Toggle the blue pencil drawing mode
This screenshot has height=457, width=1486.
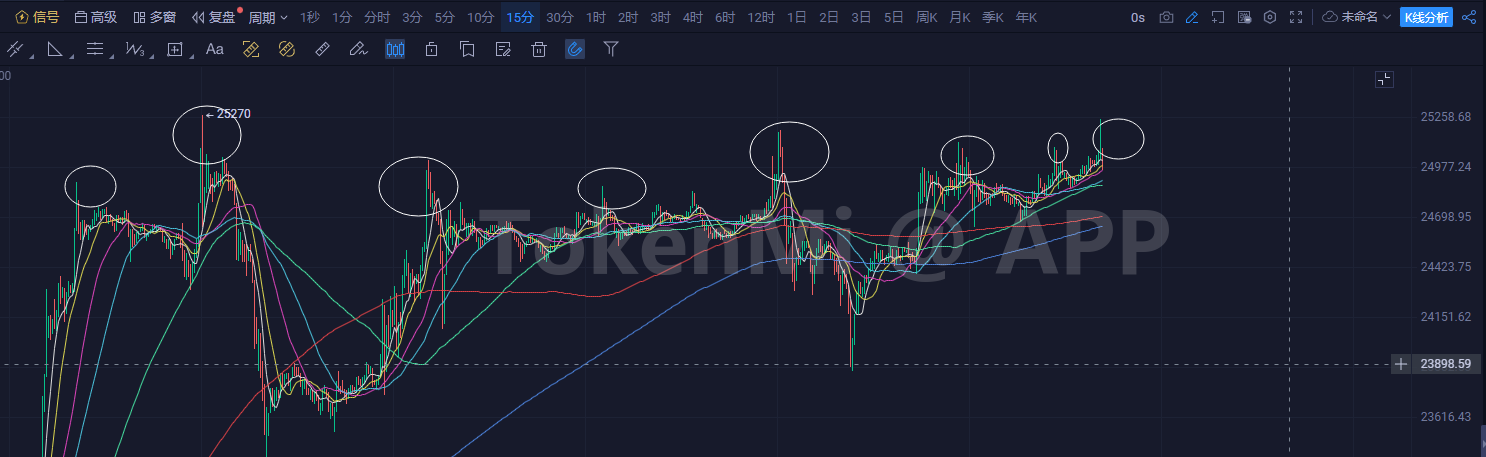1191,17
